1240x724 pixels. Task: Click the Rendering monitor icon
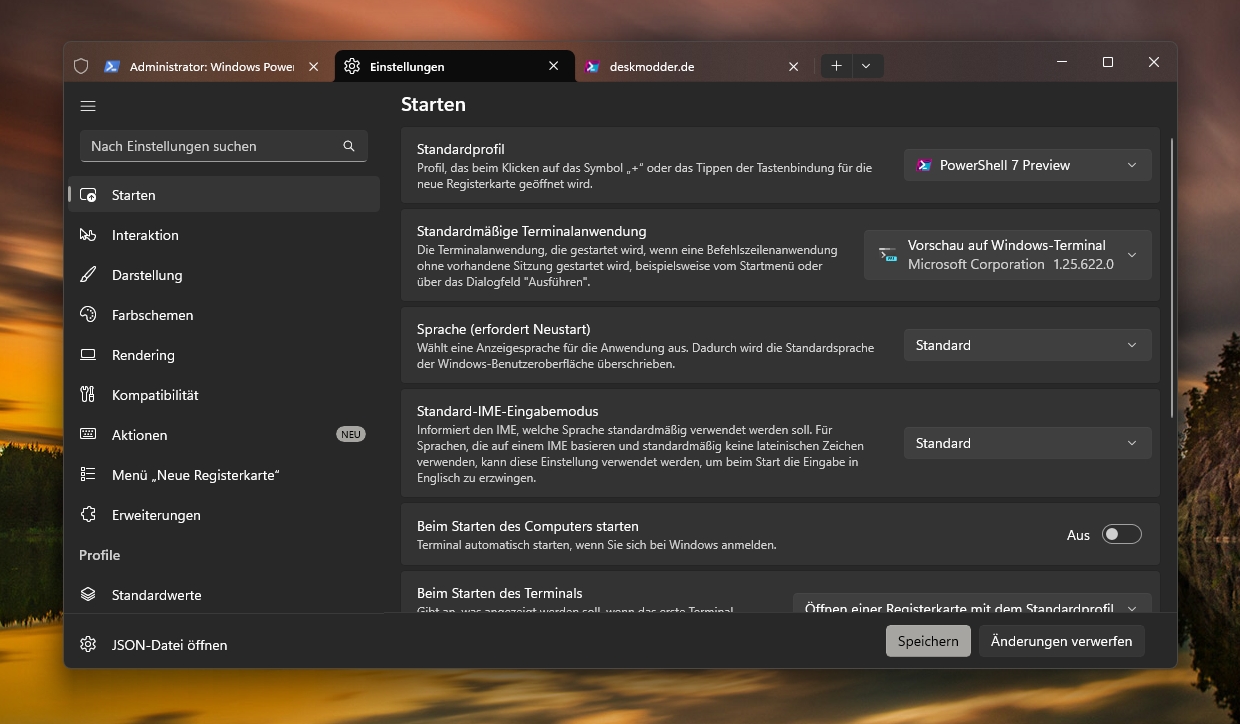88,355
